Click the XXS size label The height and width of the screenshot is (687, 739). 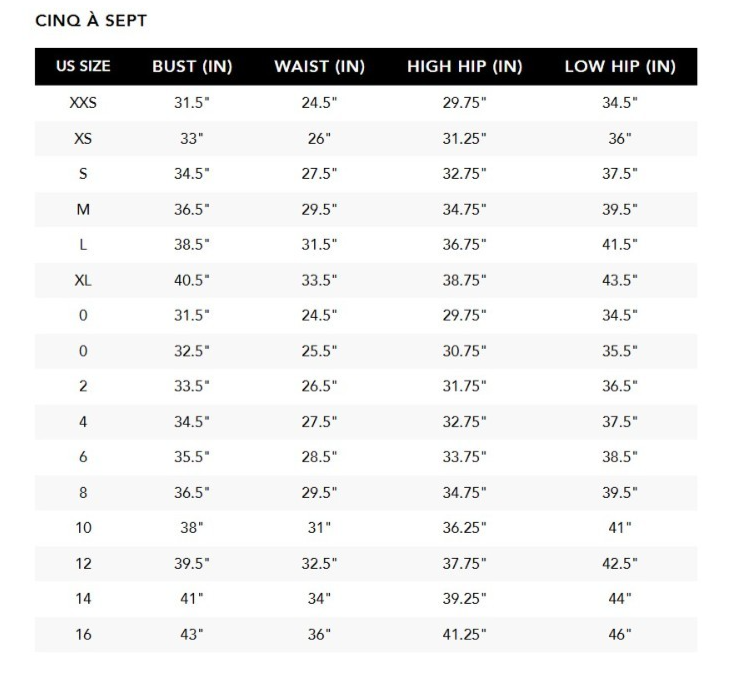83,103
